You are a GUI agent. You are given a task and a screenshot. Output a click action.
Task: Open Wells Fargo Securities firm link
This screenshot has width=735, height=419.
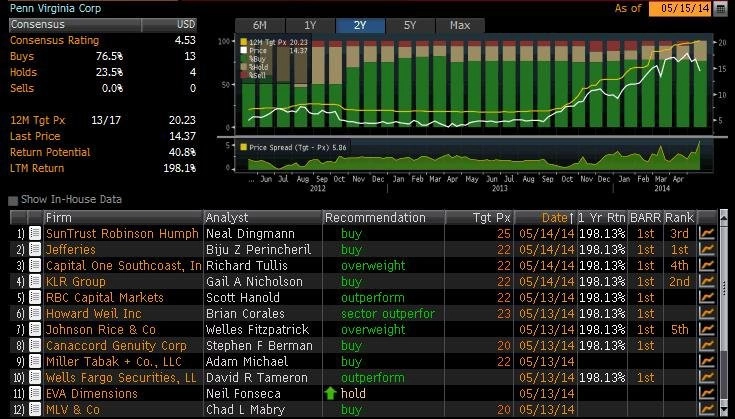[x=120, y=377]
